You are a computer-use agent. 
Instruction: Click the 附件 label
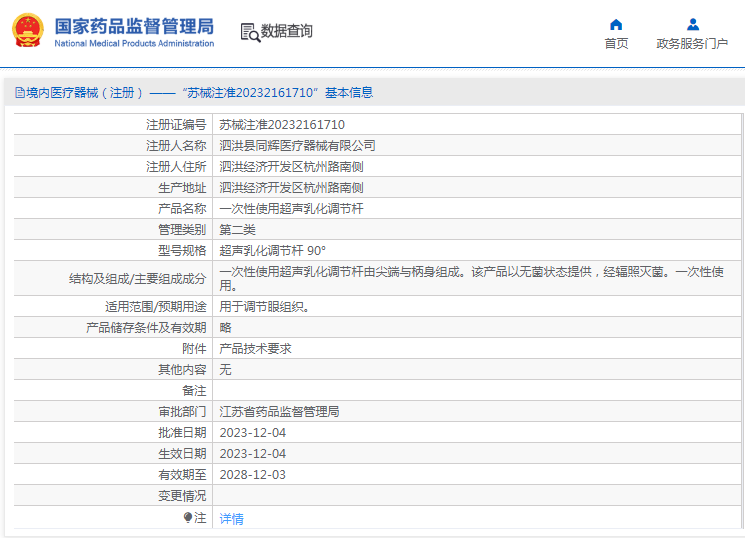(194, 348)
